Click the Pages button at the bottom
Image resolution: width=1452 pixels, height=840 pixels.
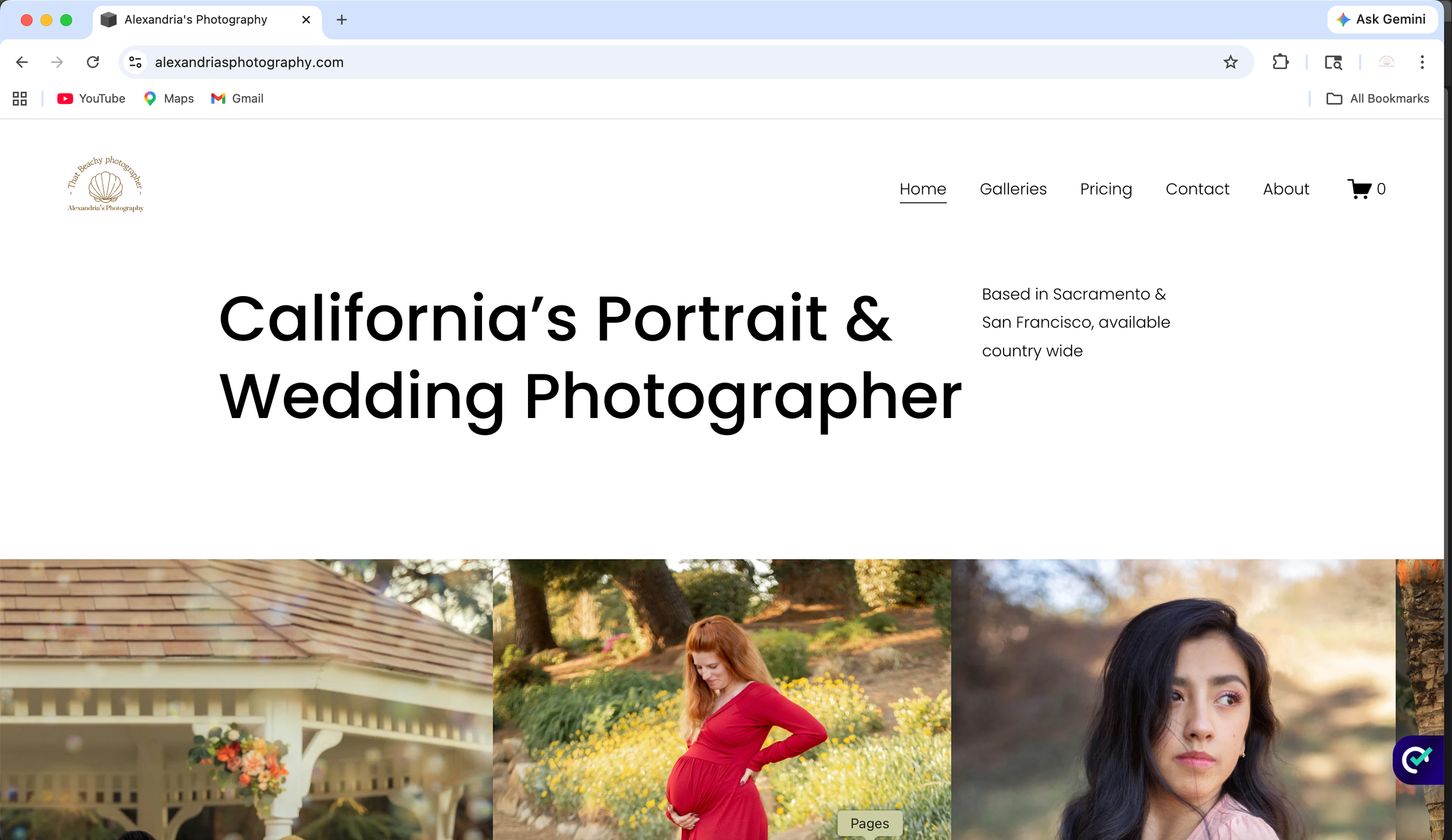(869, 823)
